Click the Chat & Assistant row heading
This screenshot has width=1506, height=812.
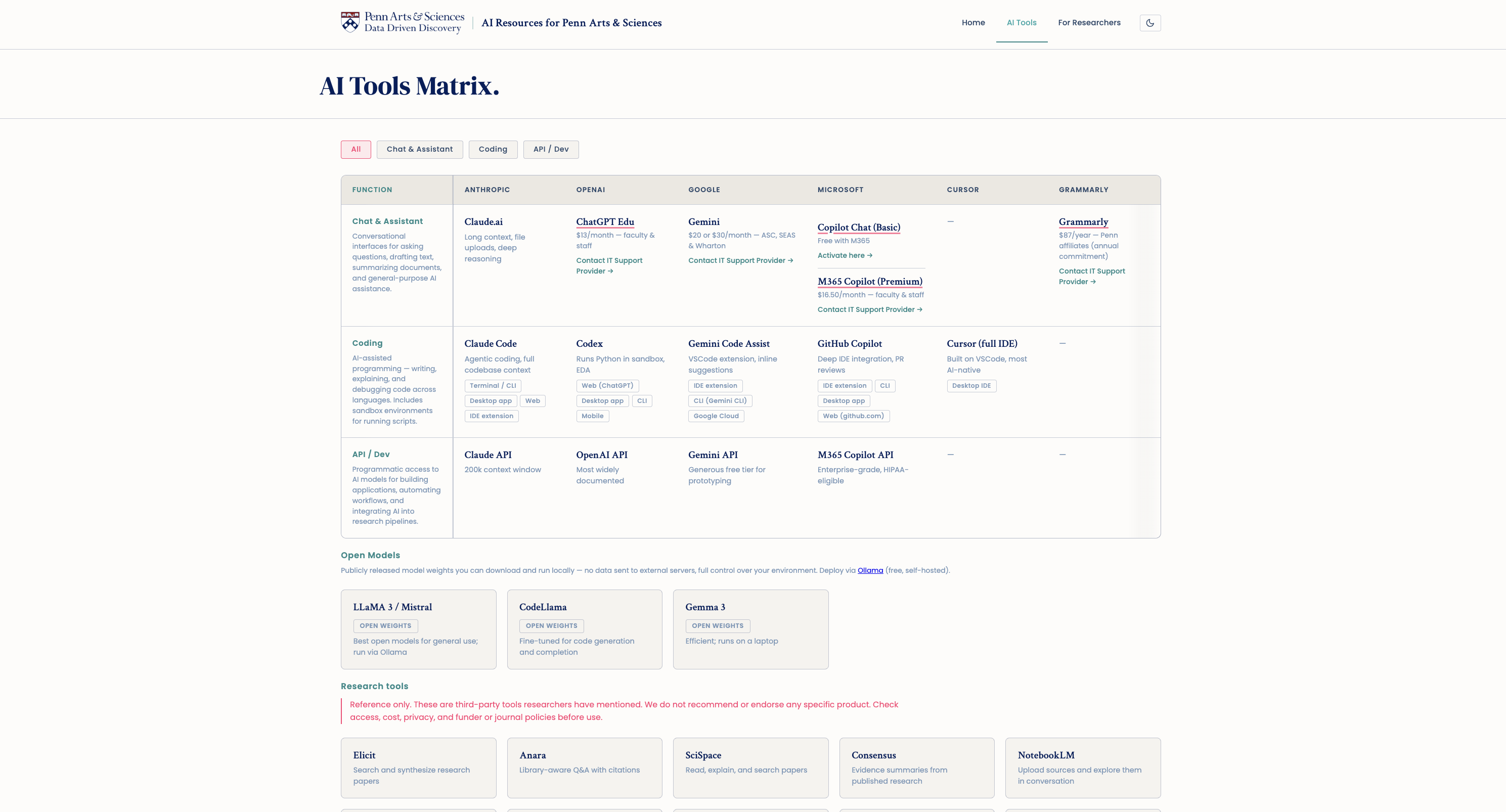[387, 221]
